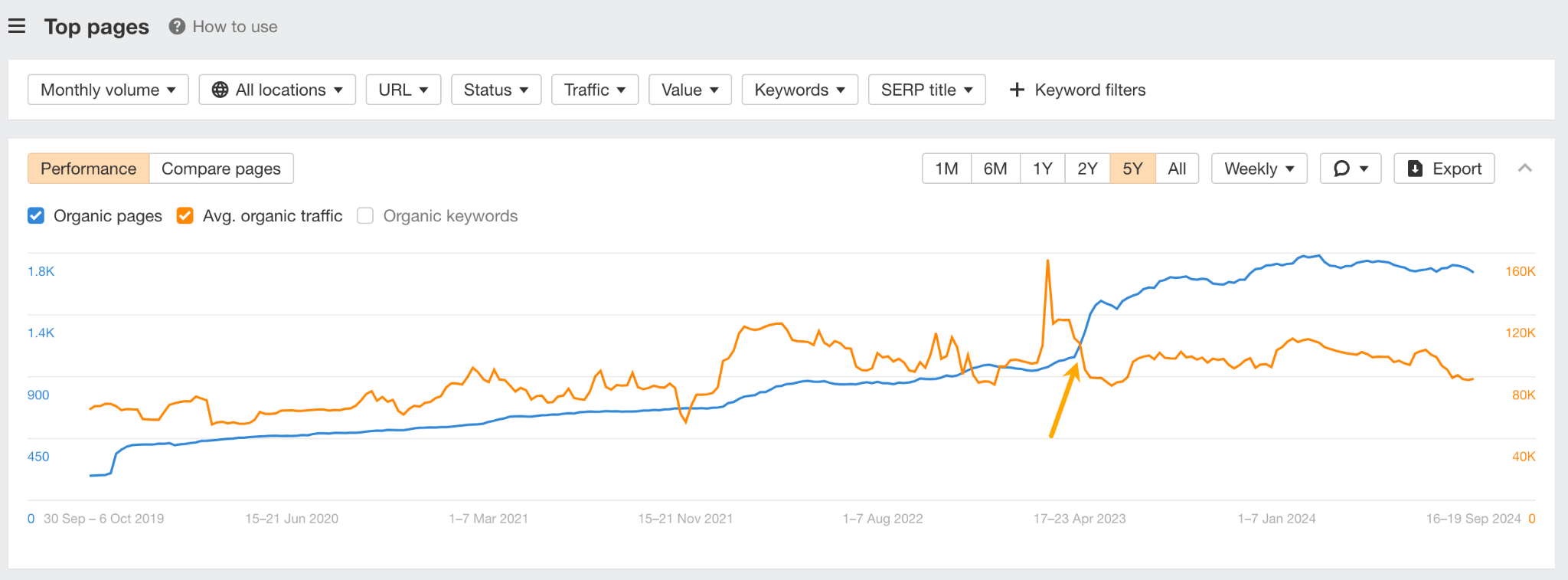This screenshot has height=580, width=1568.
Task: Open the SERP title filter dropdown
Action: tap(926, 90)
